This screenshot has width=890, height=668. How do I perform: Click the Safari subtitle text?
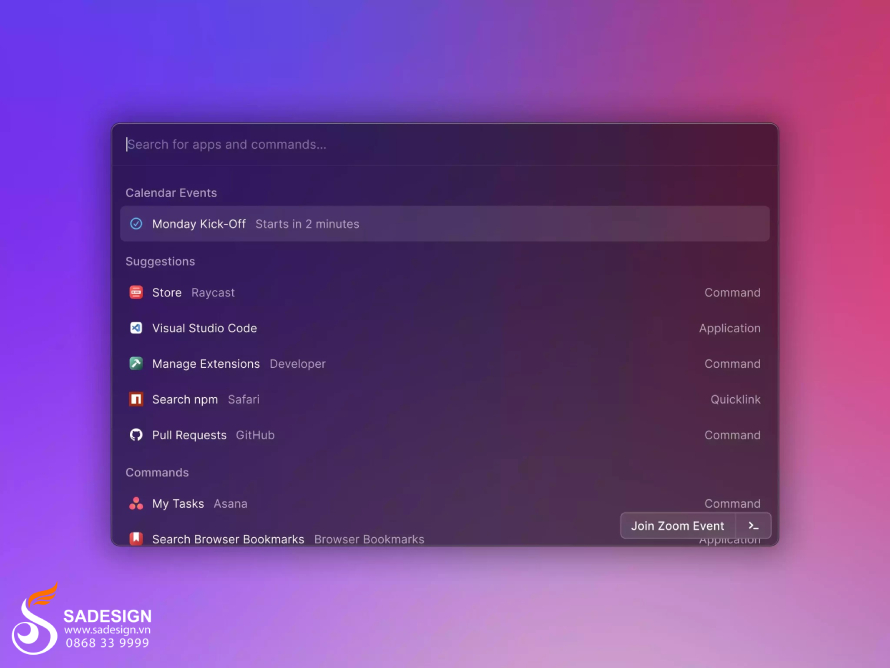click(x=244, y=400)
